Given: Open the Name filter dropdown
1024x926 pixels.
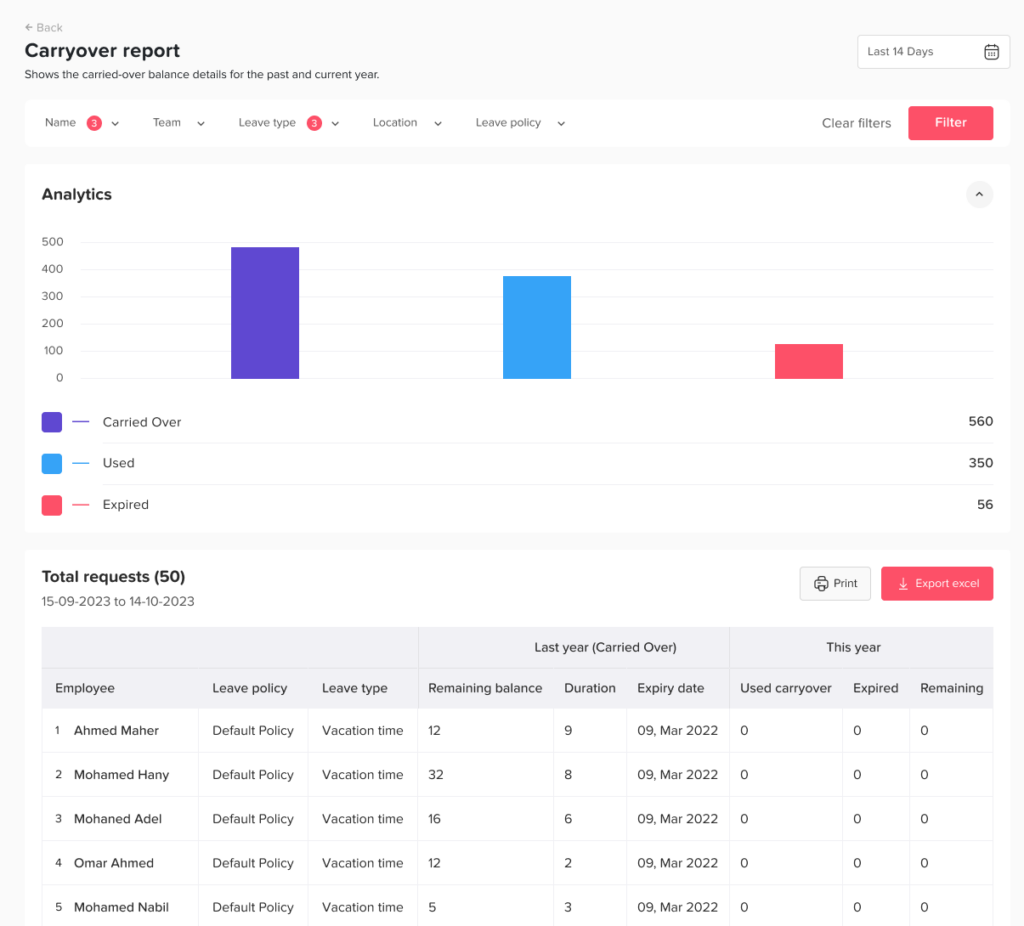Looking at the screenshot, I should point(81,123).
